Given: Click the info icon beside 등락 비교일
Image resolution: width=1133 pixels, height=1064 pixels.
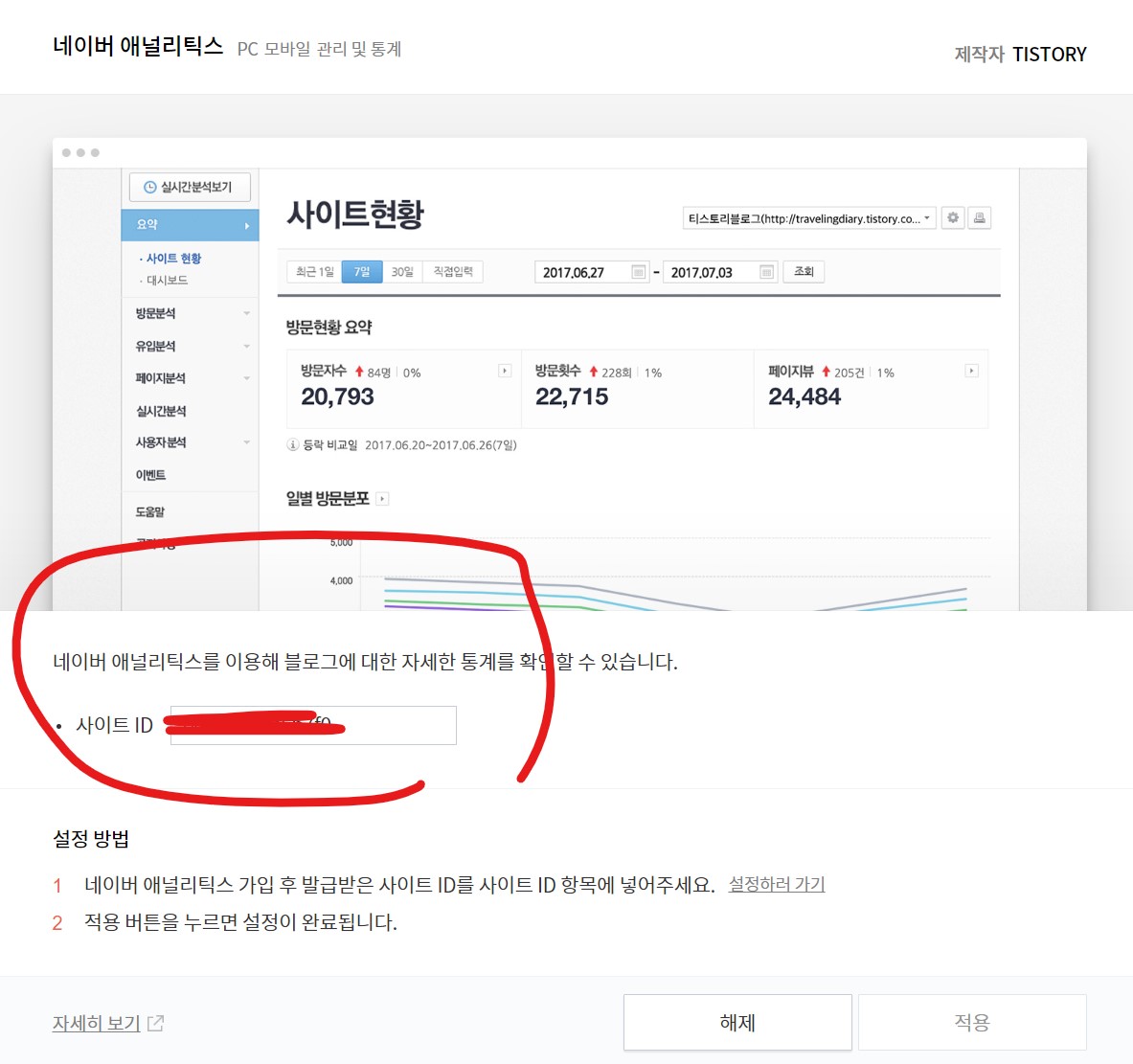Looking at the screenshot, I should (x=293, y=445).
